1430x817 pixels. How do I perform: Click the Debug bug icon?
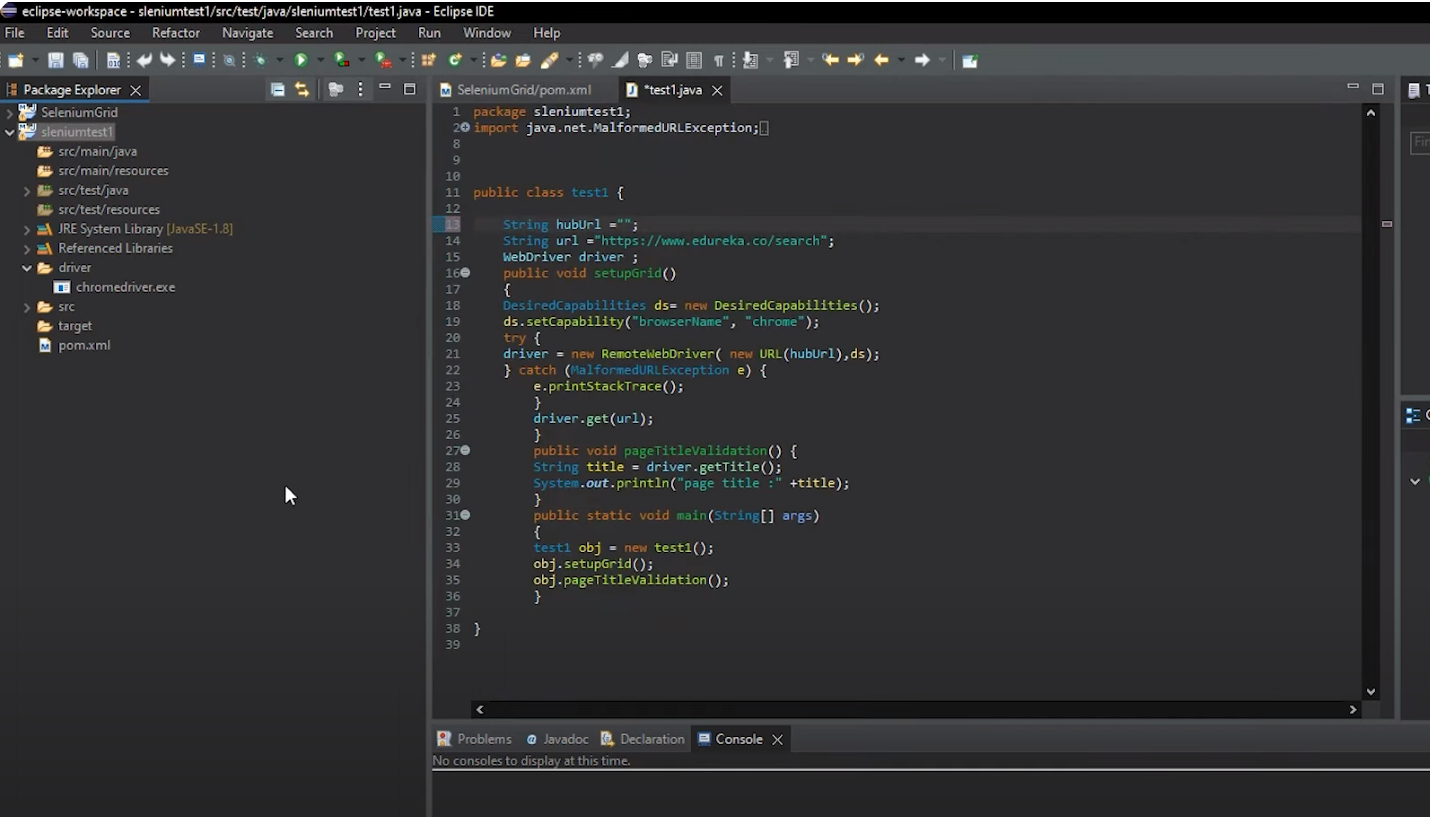[260, 60]
